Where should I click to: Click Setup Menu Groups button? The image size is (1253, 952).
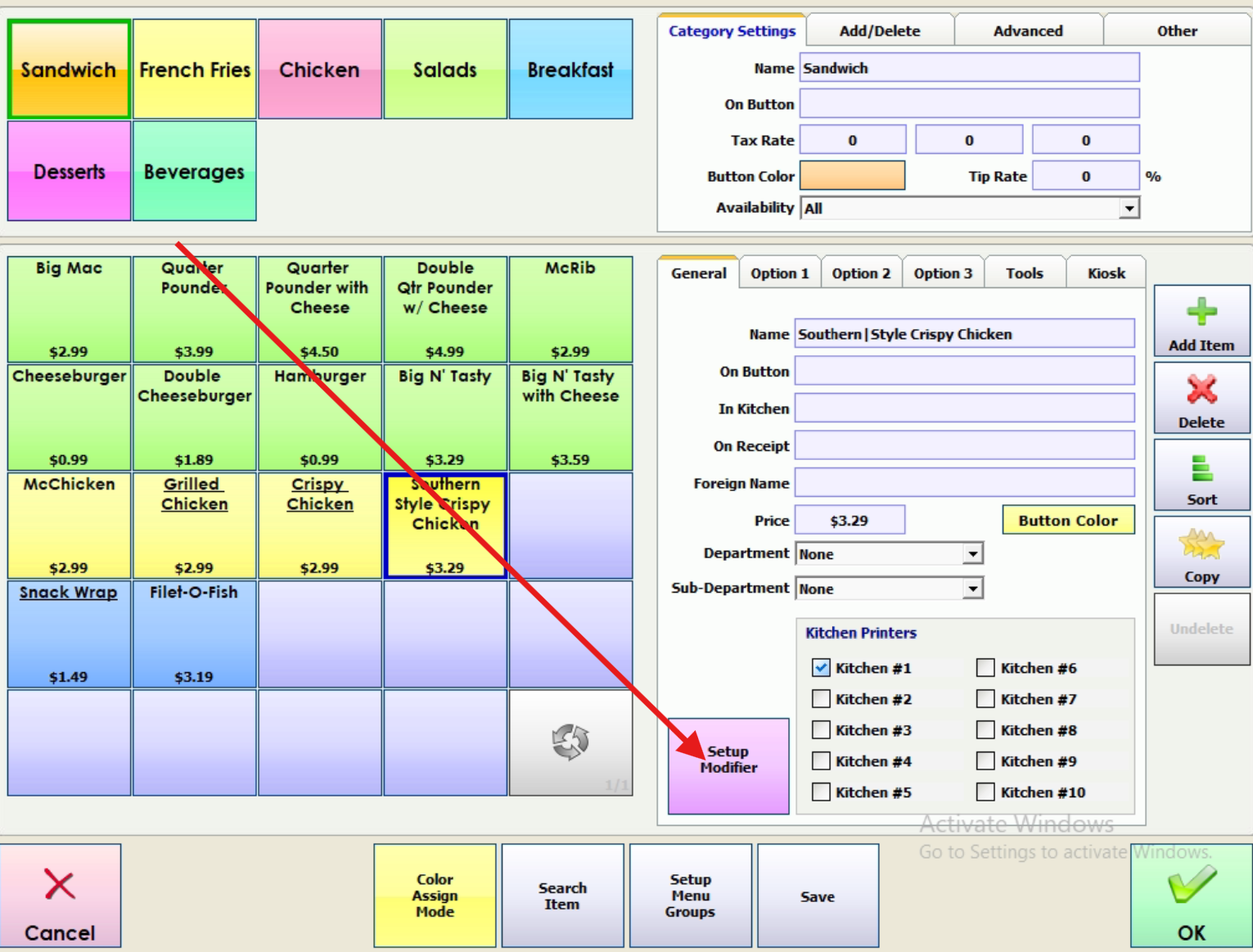[x=690, y=896]
